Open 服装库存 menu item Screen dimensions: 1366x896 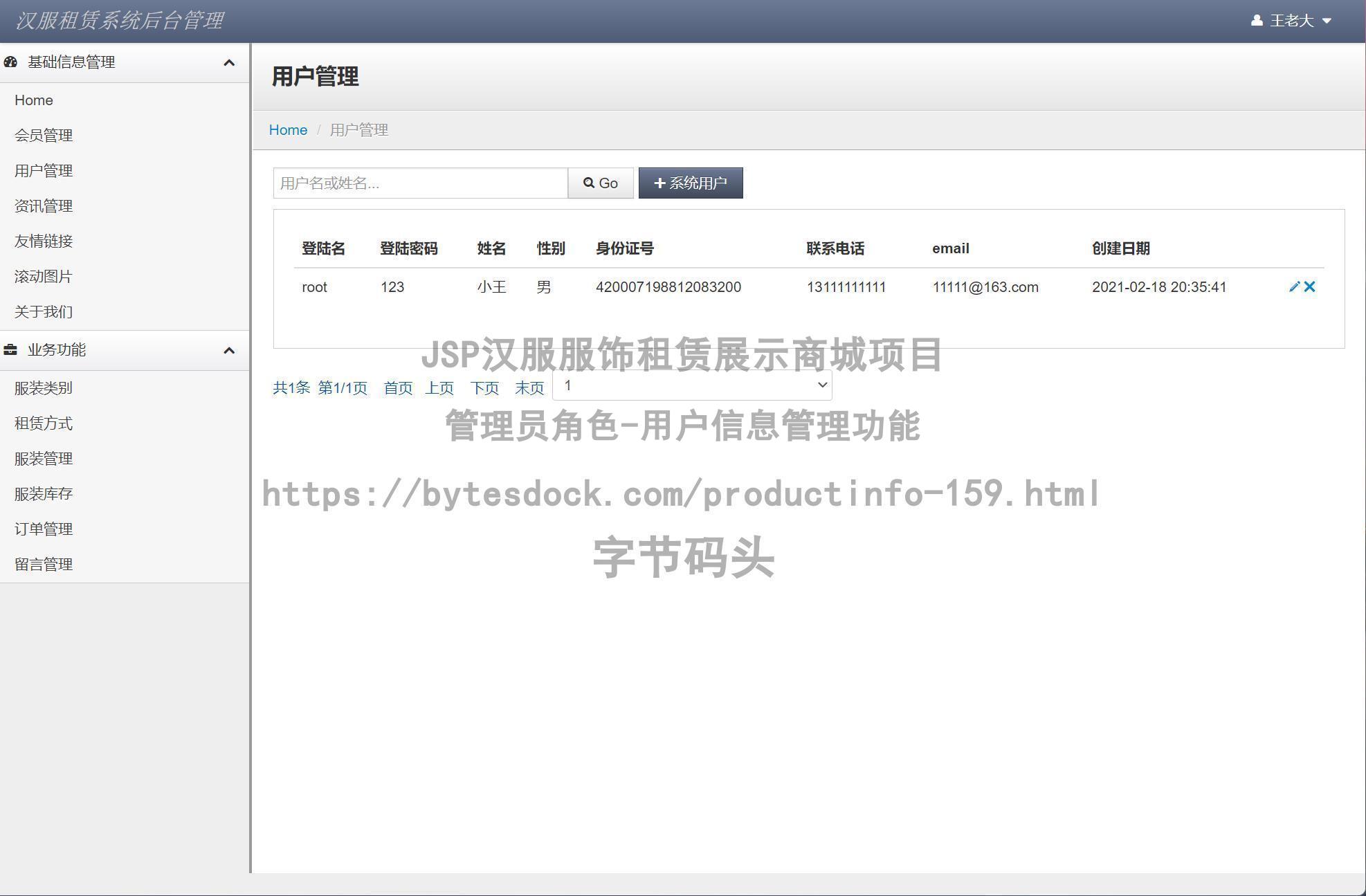point(44,494)
